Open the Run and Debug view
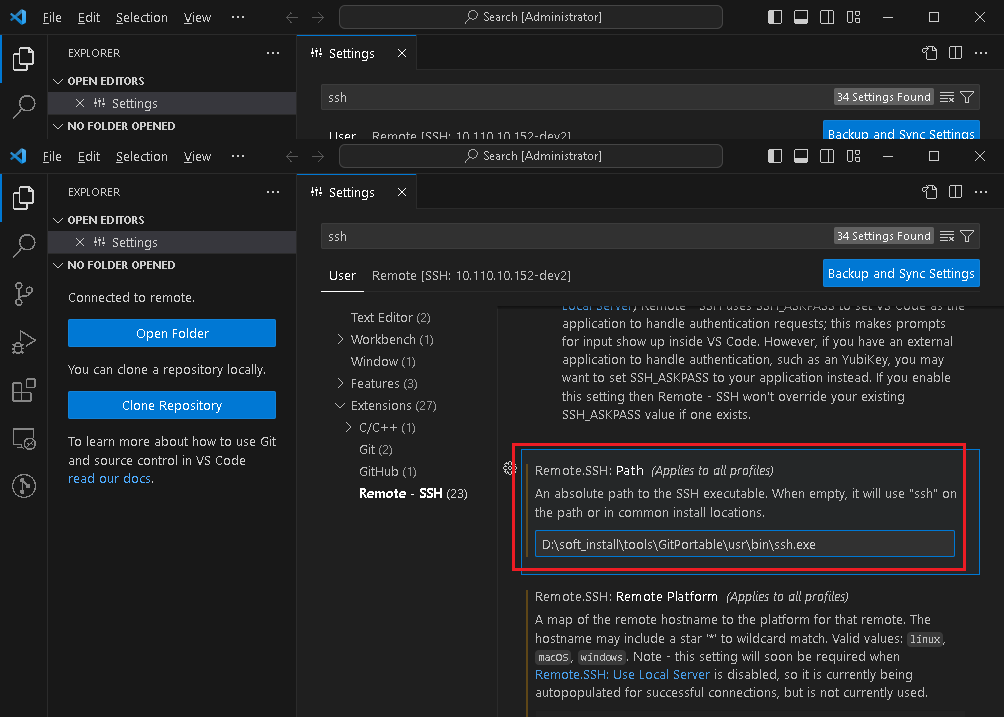This screenshot has width=1004, height=717. click(x=23, y=340)
